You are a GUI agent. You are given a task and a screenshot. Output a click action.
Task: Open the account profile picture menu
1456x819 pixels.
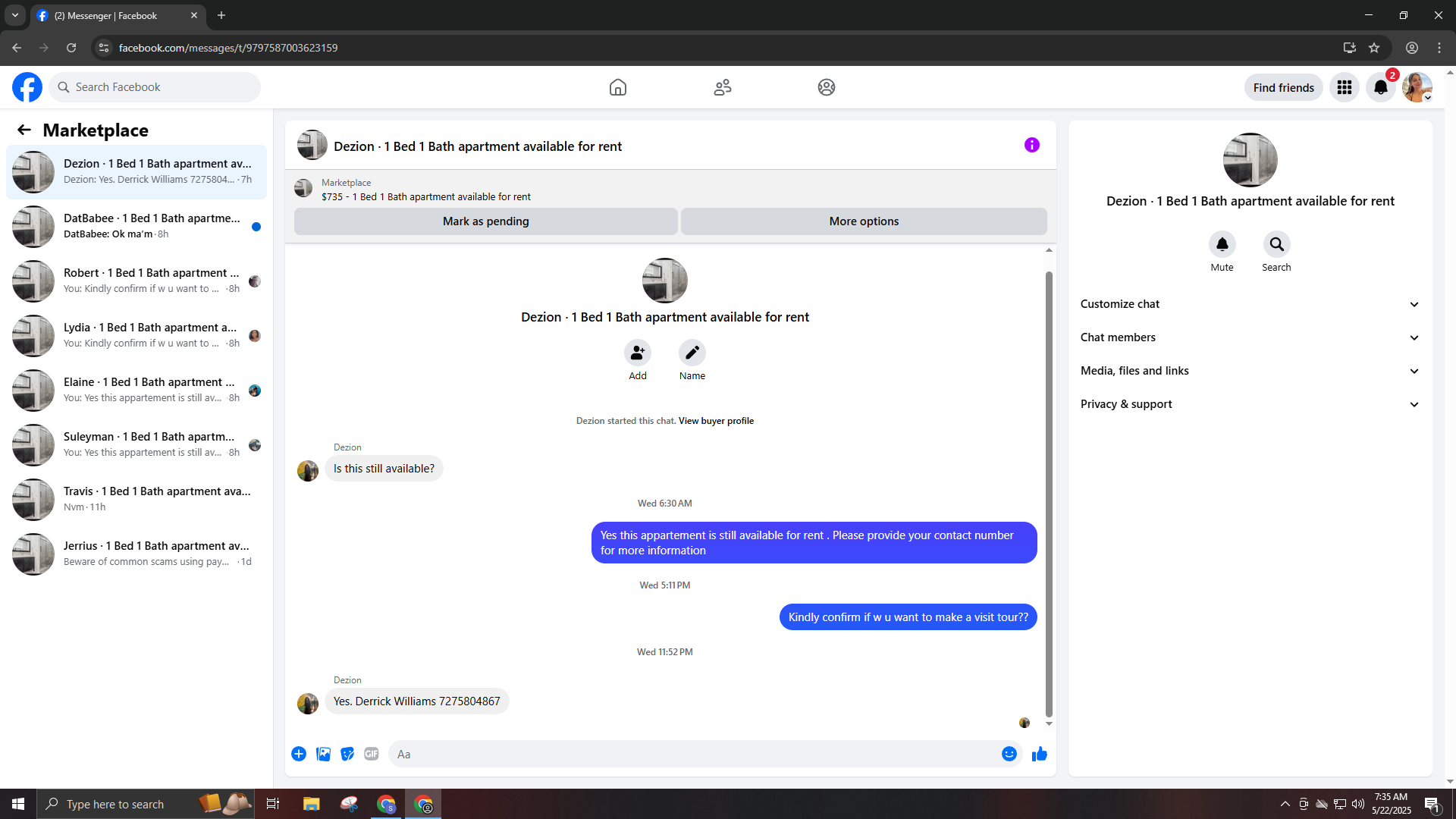1417,87
